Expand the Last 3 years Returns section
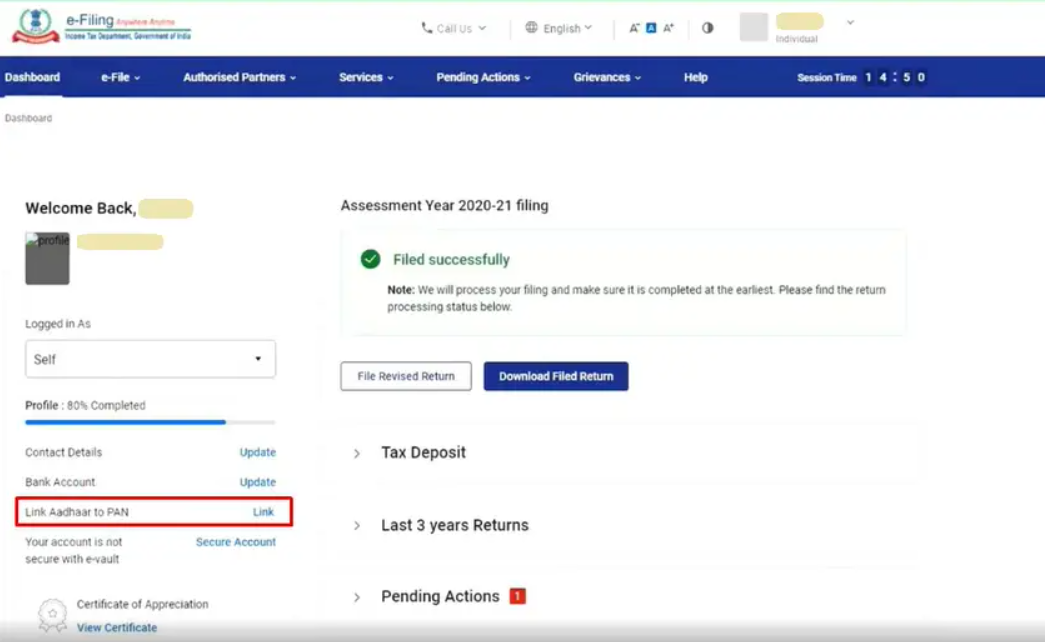This screenshot has width=1045, height=642. pyautogui.click(x=357, y=526)
